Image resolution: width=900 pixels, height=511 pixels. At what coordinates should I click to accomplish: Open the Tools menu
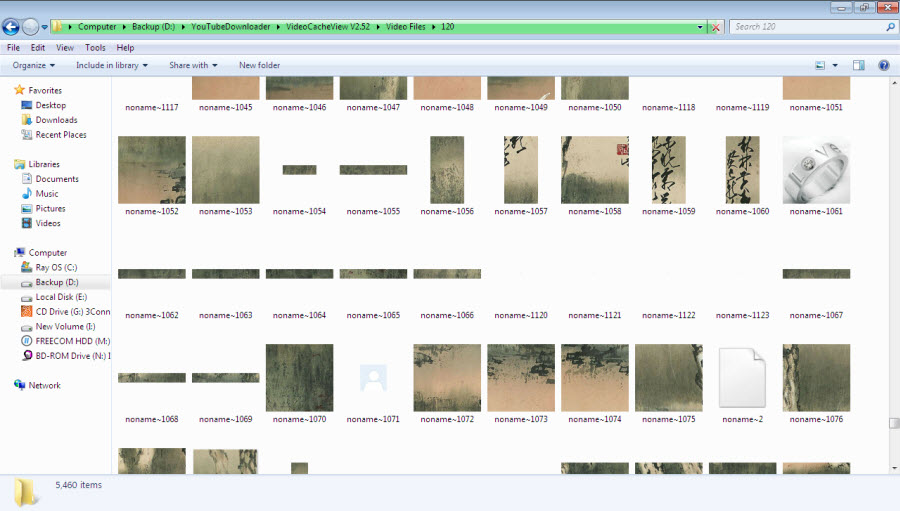[95, 48]
